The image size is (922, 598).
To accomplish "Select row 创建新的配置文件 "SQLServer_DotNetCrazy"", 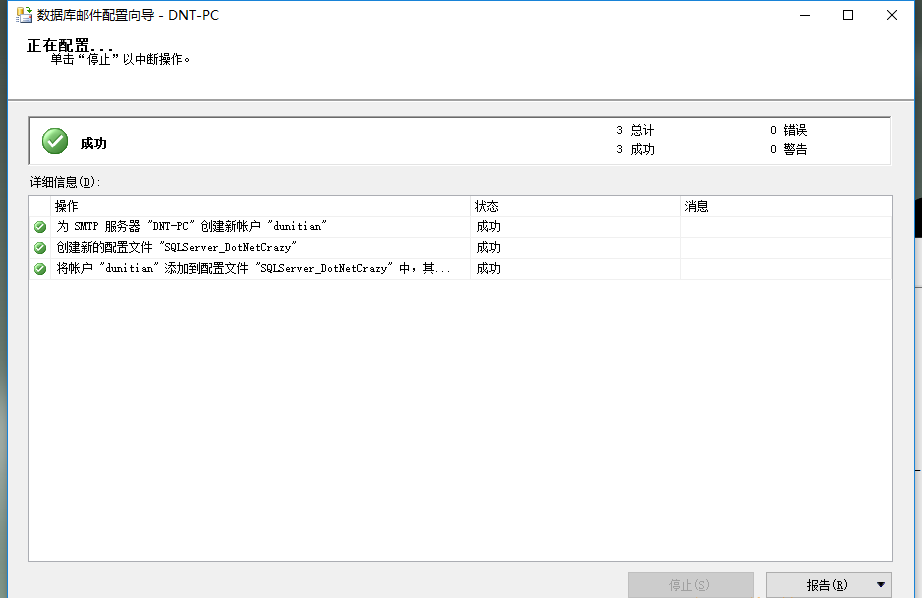I will (x=460, y=248).
